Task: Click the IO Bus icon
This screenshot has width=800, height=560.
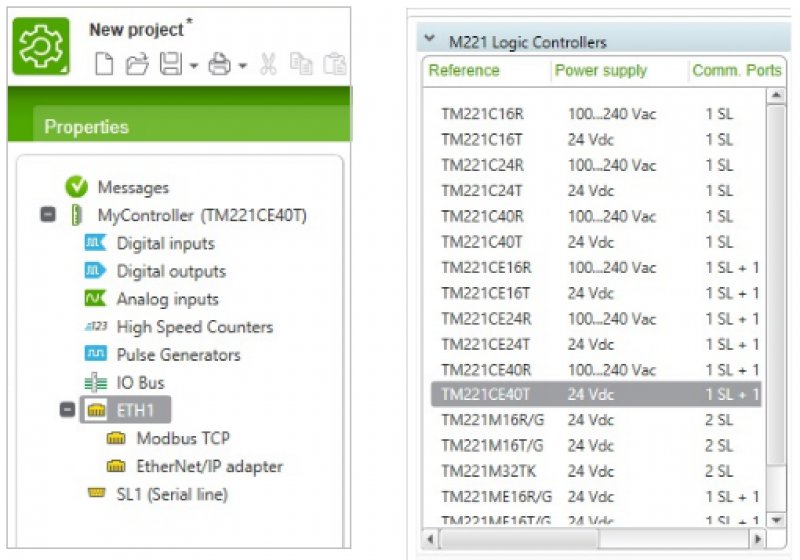Action: click(x=95, y=382)
